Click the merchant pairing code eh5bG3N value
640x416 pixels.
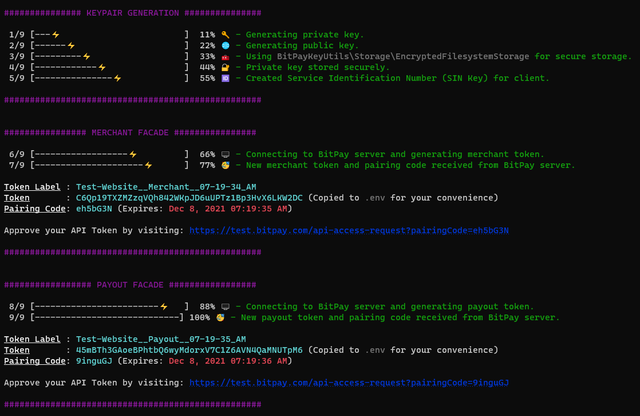click(94, 209)
